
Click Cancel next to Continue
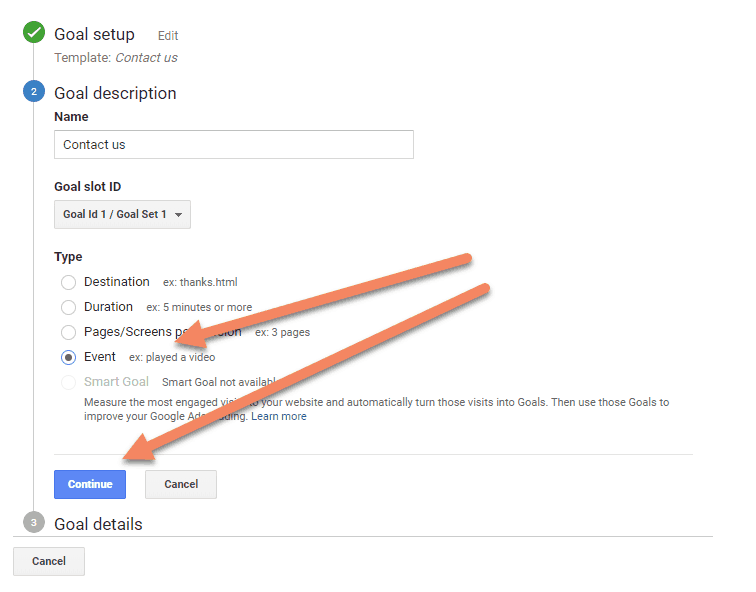(x=181, y=484)
